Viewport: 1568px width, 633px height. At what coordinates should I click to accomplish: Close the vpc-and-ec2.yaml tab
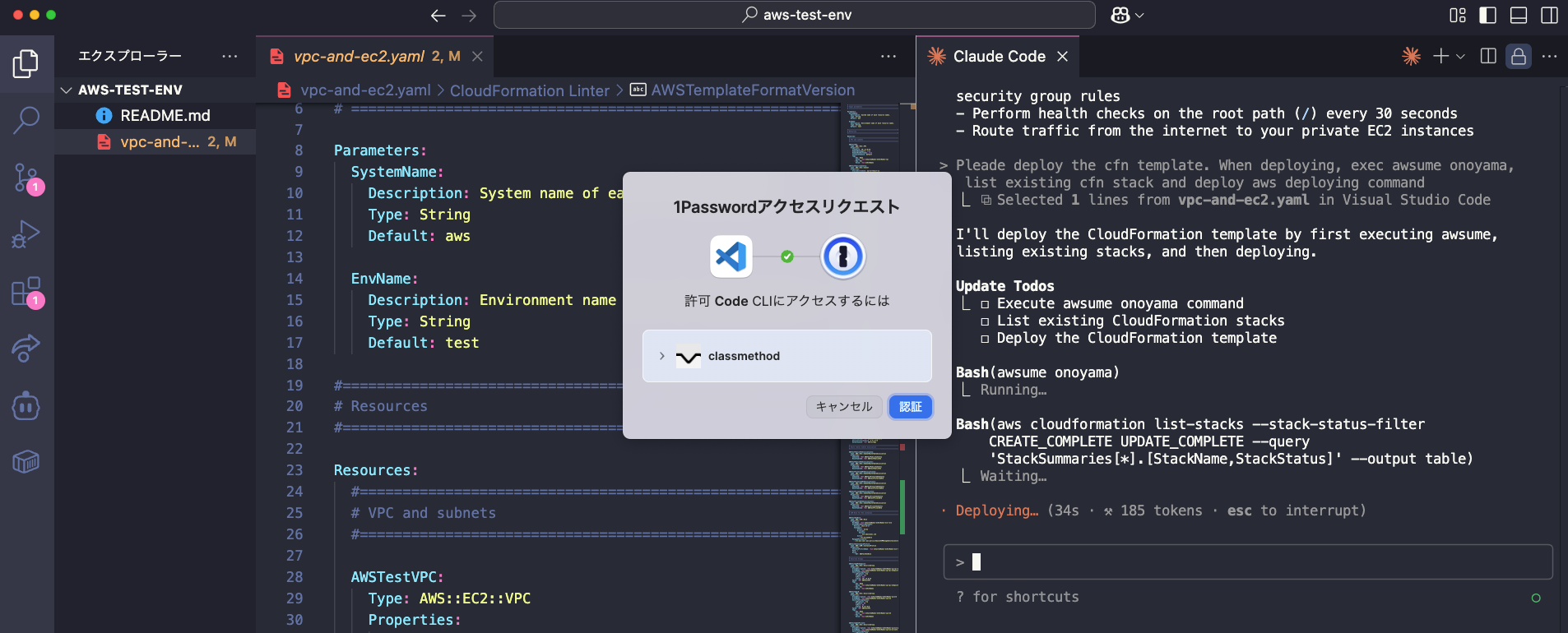(477, 56)
